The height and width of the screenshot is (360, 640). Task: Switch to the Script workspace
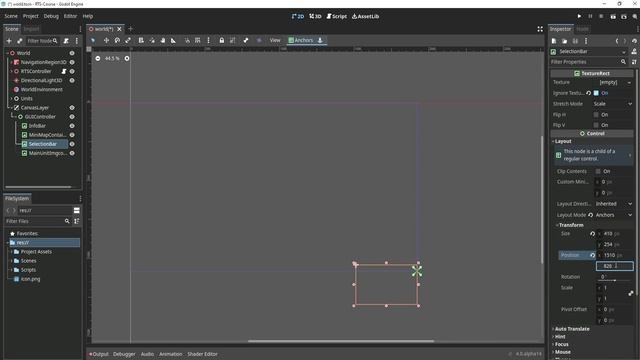pos(336,16)
